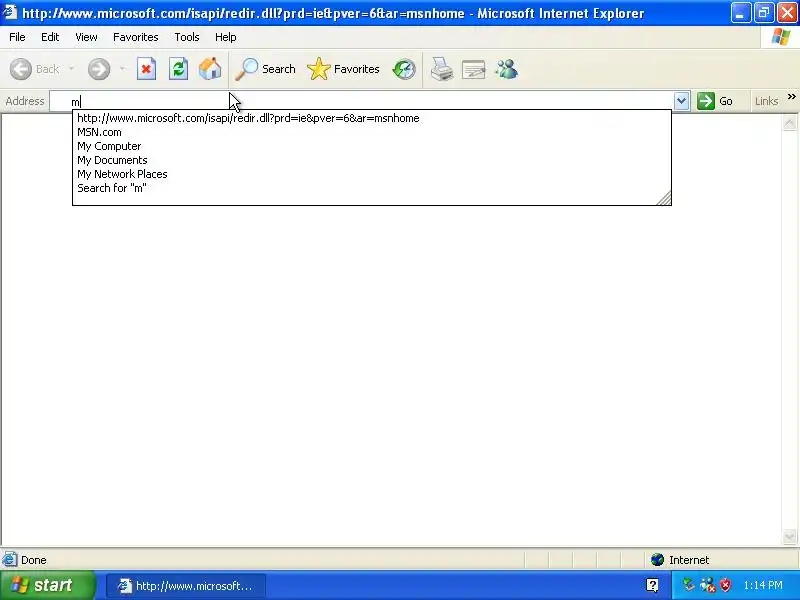Viewport: 800px width, 600px height.
Task: Click the red security shield tray icon
Action: click(726, 585)
